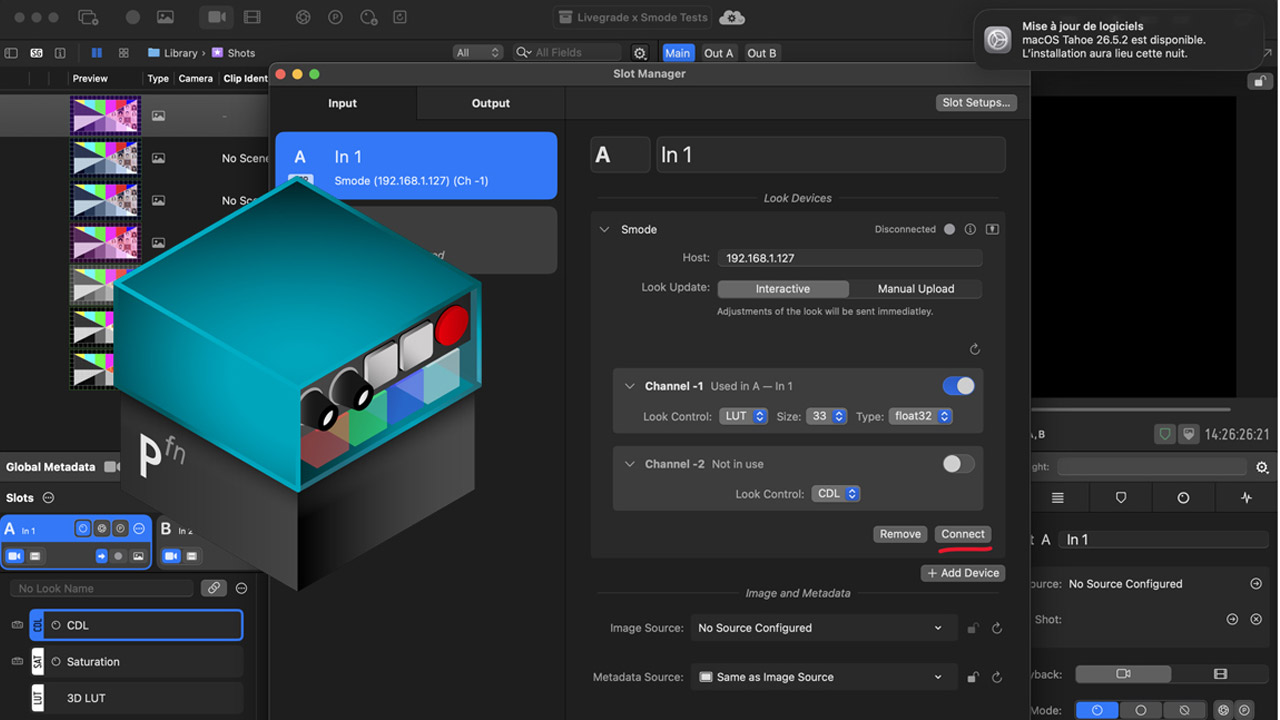Open Channel -2 Look Control CDL dropdown
The image size is (1280, 720).
click(x=836, y=494)
